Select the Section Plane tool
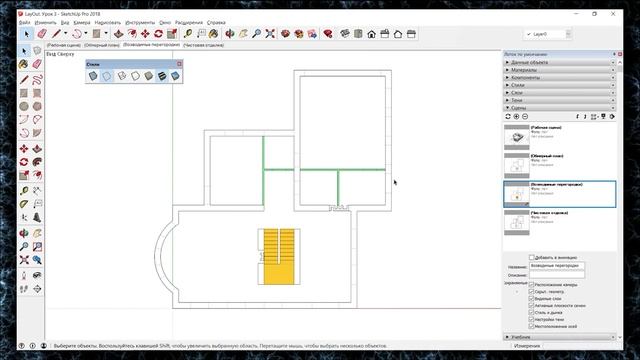640x360 pixels. pos(37,289)
